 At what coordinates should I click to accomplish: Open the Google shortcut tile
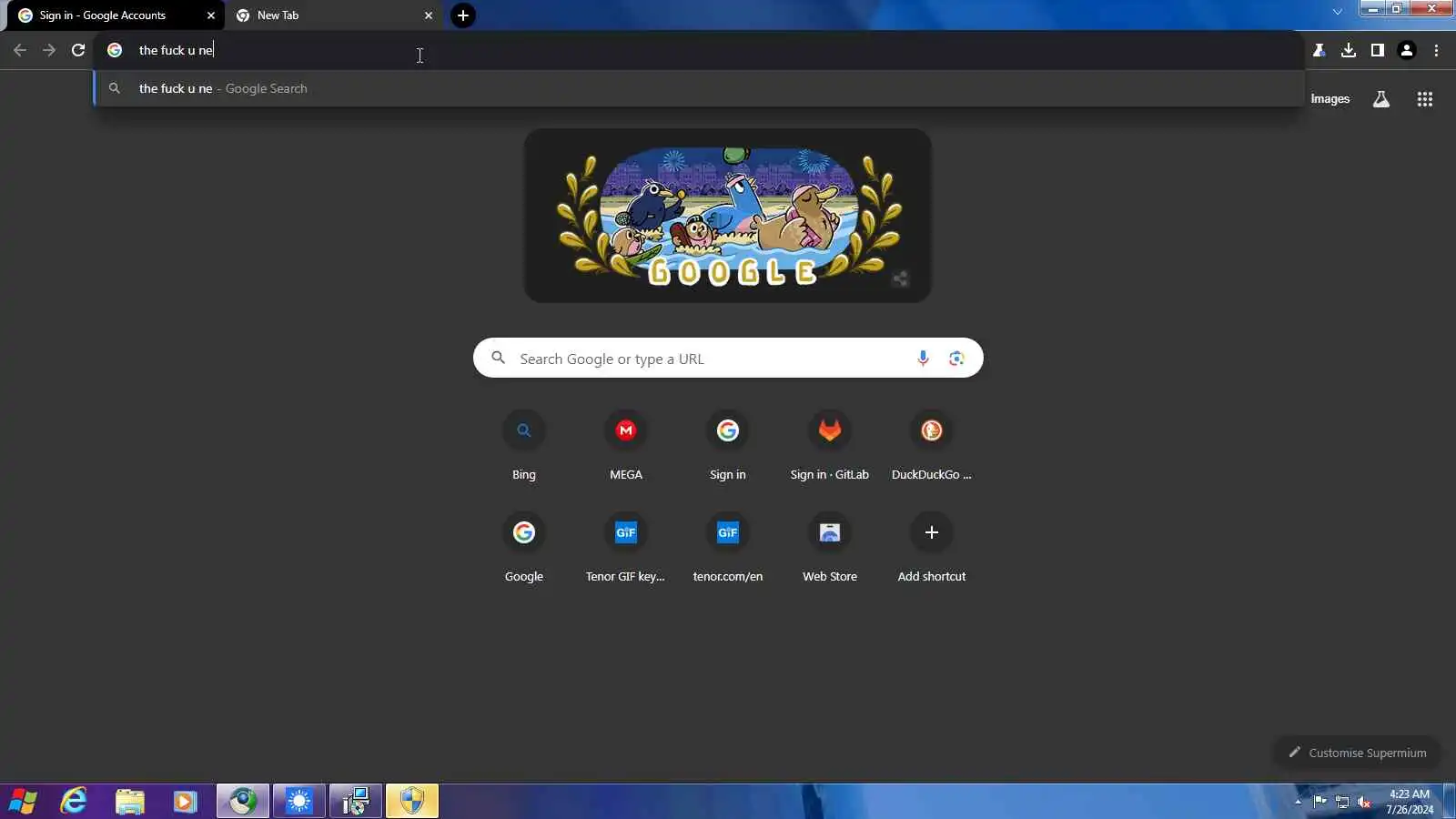click(524, 548)
